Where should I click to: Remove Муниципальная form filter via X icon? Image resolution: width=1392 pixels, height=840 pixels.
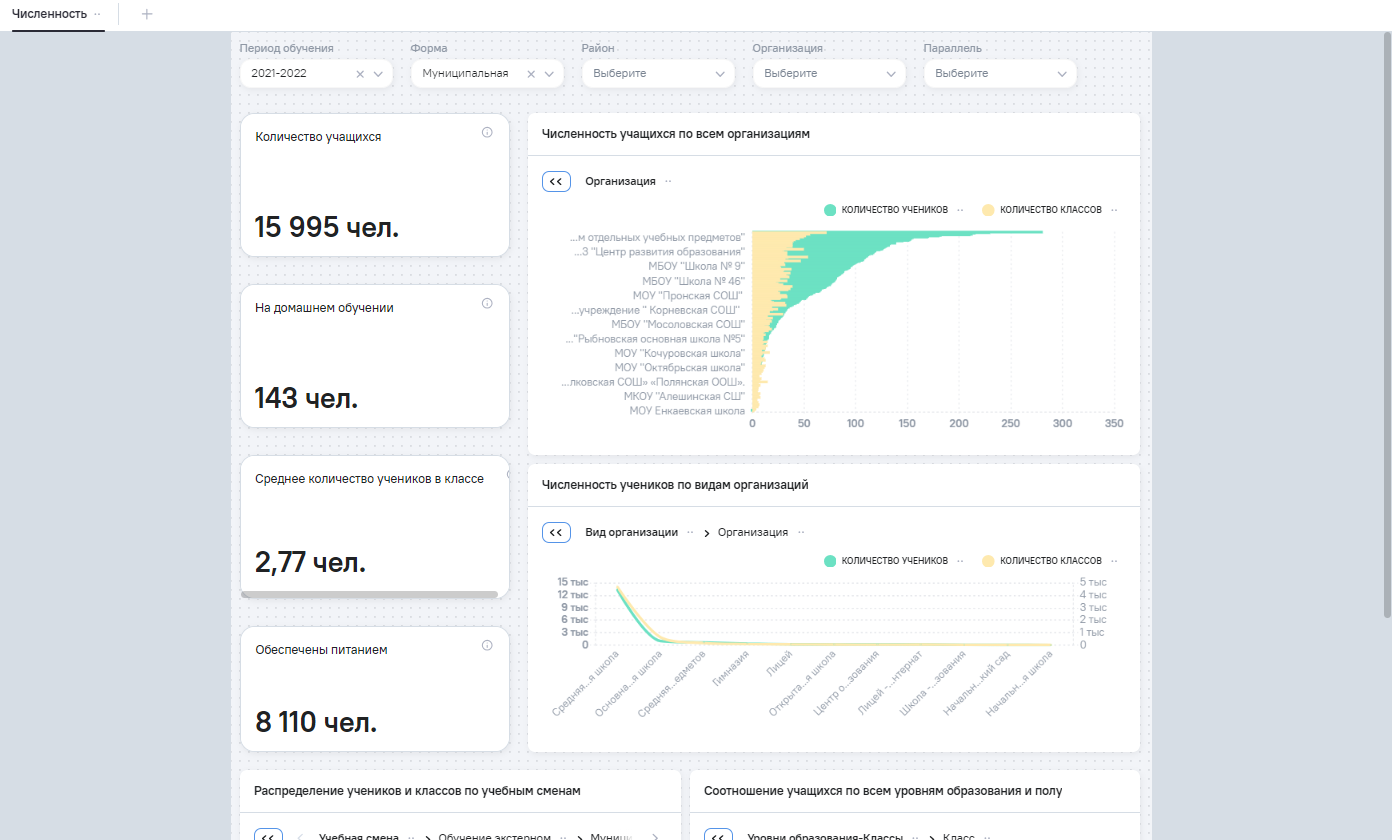point(531,74)
